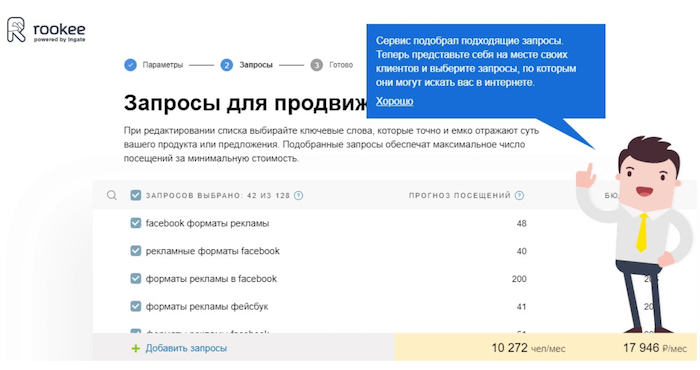Open the 'Готово' step label
The image size is (700, 370).
(x=341, y=65)
